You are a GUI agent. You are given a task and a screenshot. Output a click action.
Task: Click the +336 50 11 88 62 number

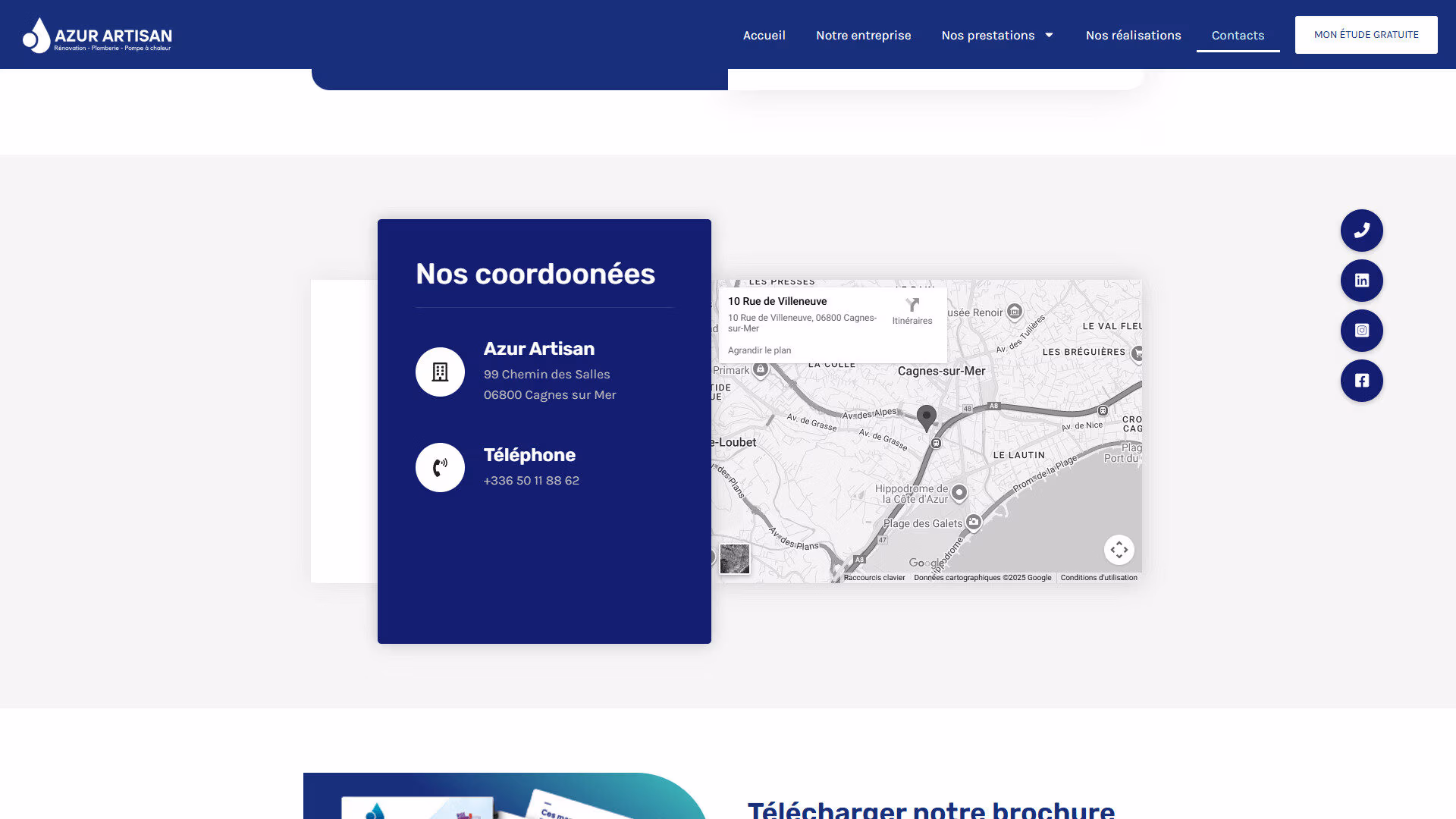[531, 481]
